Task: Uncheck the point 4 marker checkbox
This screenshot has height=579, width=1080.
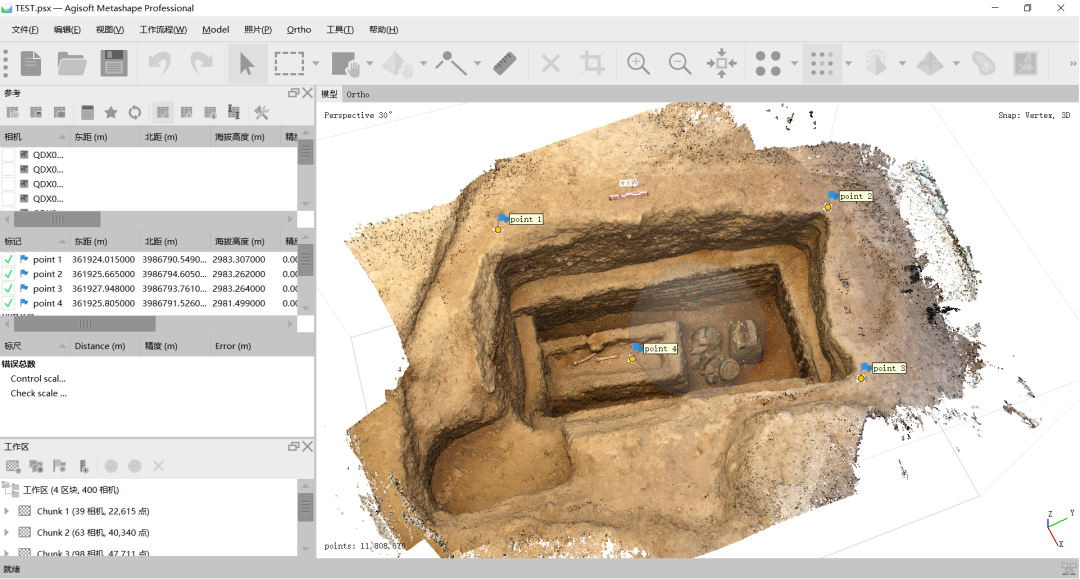Action: click(x=8, y=303)
